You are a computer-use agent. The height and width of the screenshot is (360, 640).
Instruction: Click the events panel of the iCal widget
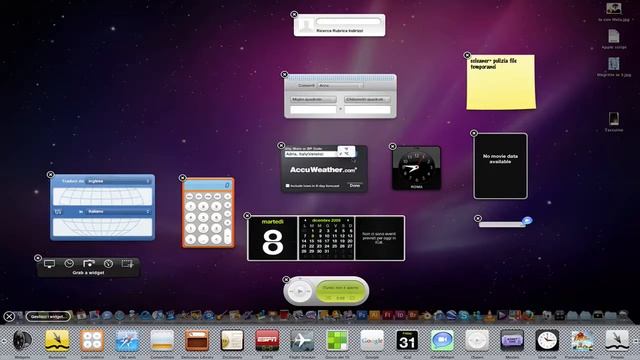coord(380,238)
